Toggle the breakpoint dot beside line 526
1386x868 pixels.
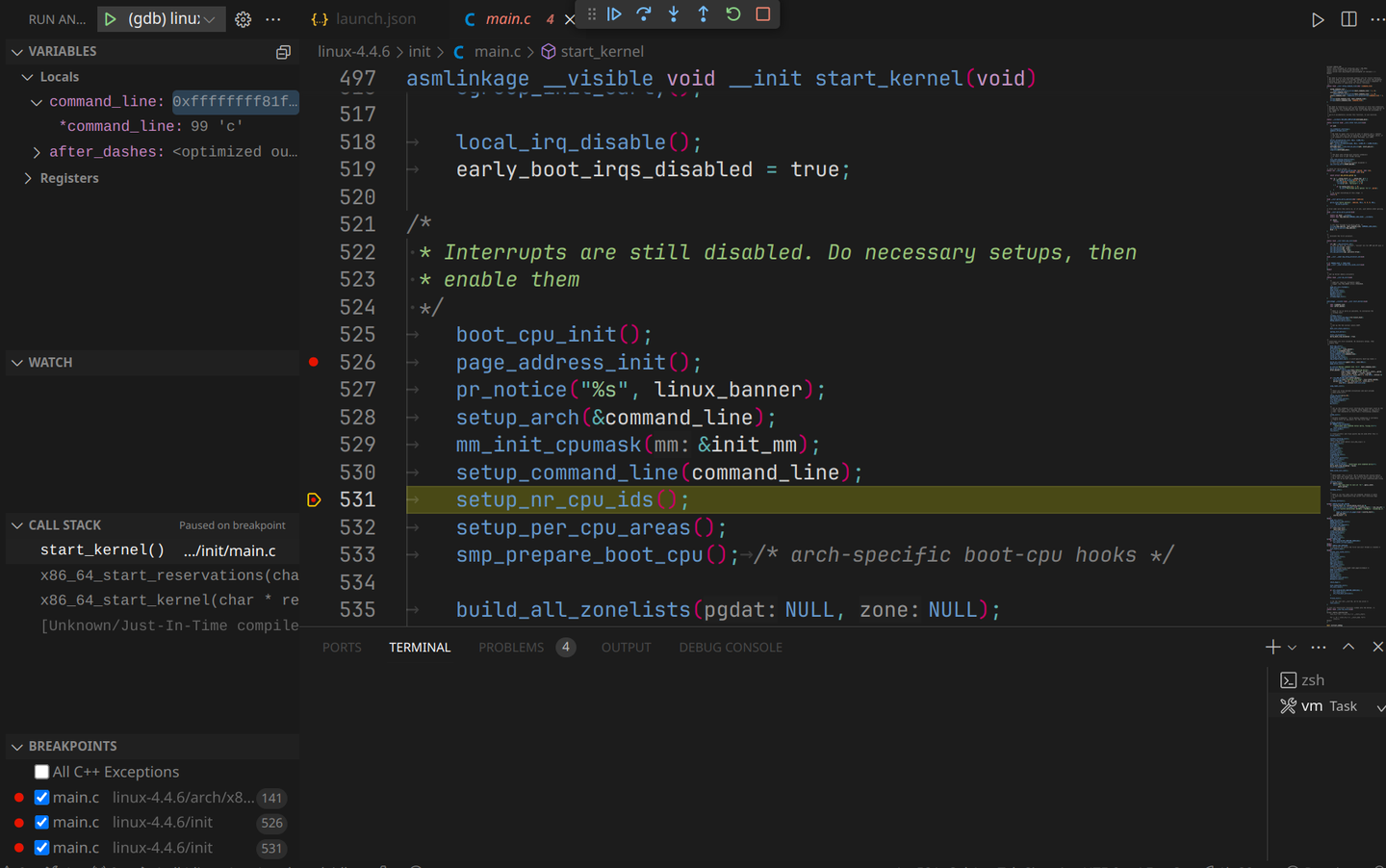point(313,362)
